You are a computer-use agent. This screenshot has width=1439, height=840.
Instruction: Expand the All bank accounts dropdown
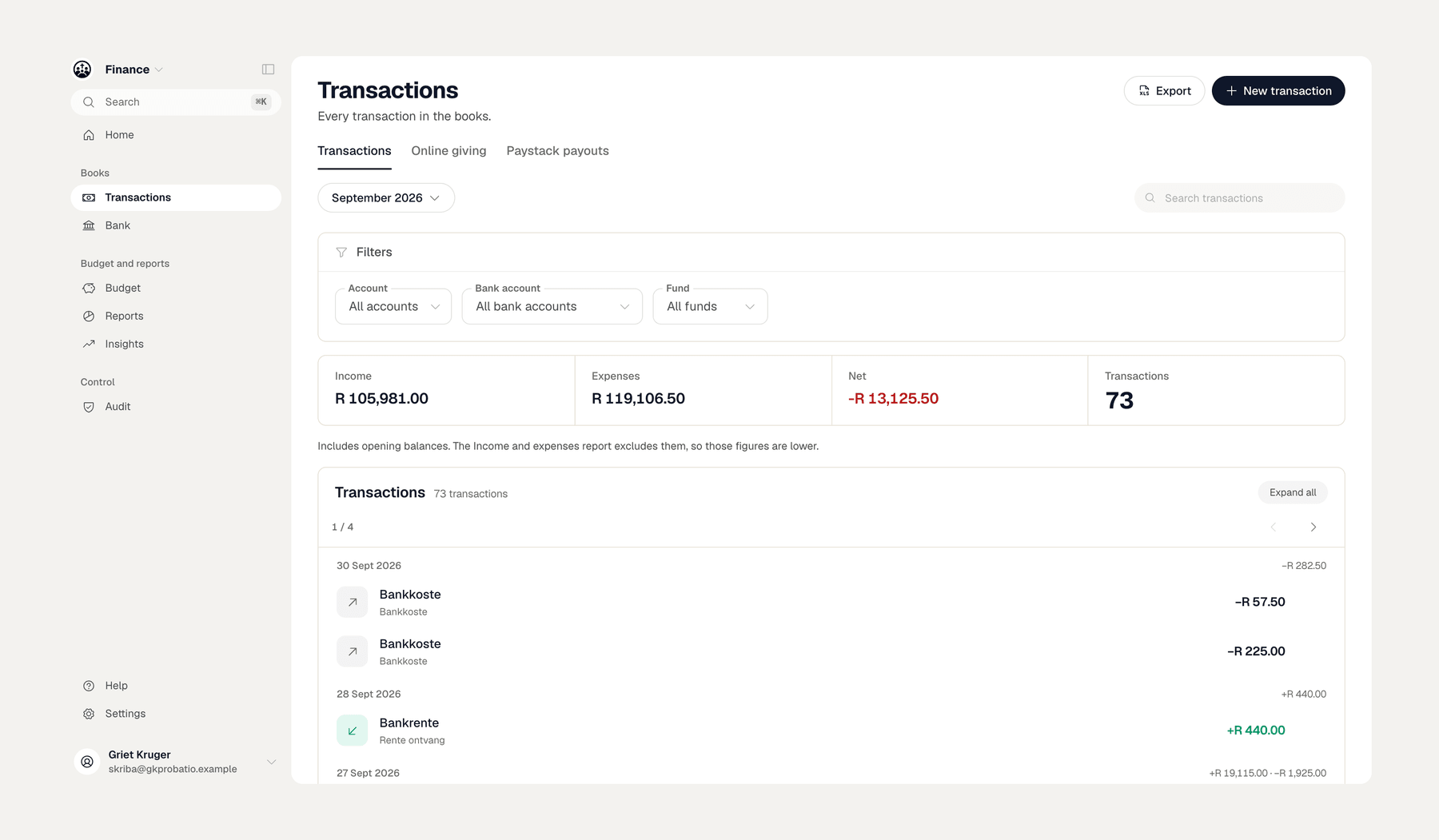click(552, 306)
